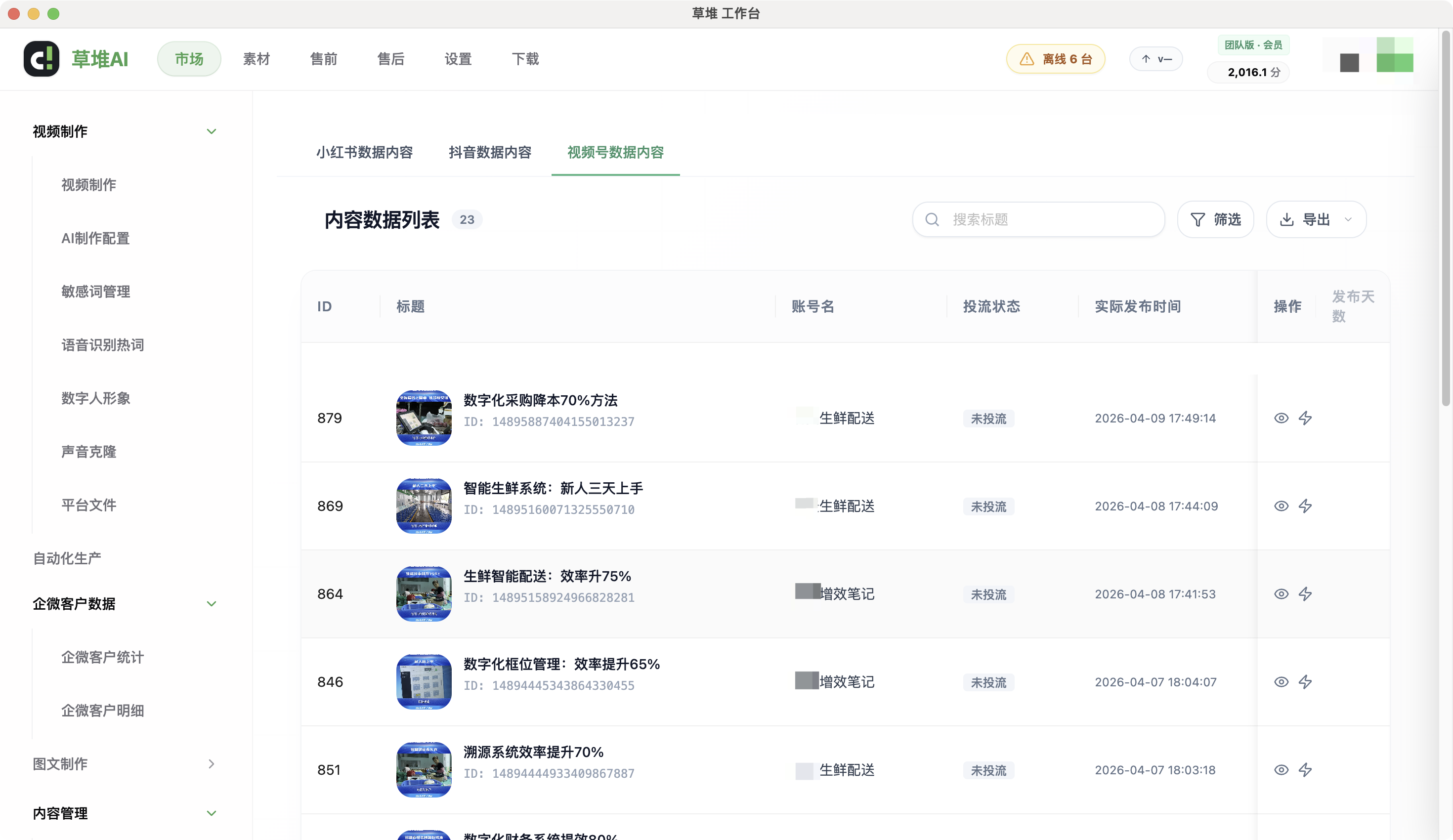Click the 筛选 button

tap(1215, 220)
